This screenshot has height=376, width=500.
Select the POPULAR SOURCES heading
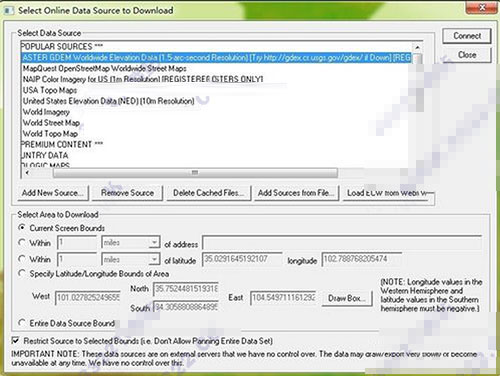click(62, 47)
